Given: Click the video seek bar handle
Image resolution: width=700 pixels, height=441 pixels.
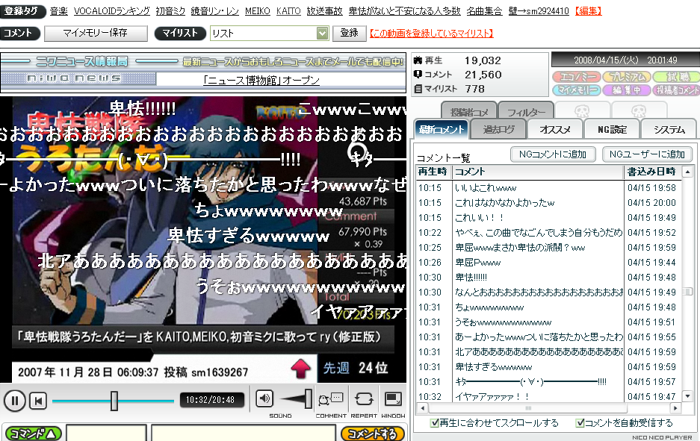Looking at the screenshot, I should tap(114, 401).
